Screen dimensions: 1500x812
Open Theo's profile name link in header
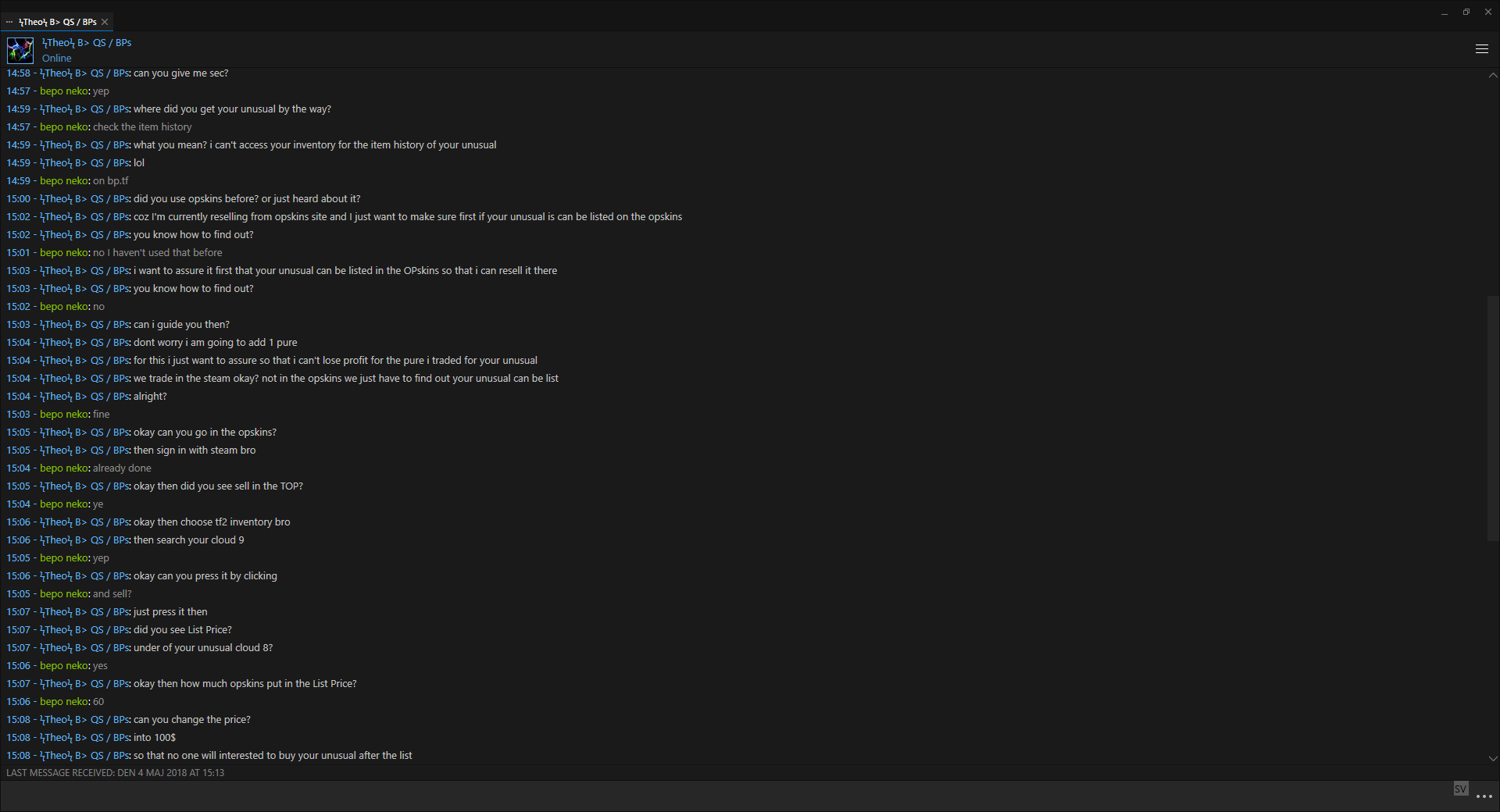(x=87, y=43)
